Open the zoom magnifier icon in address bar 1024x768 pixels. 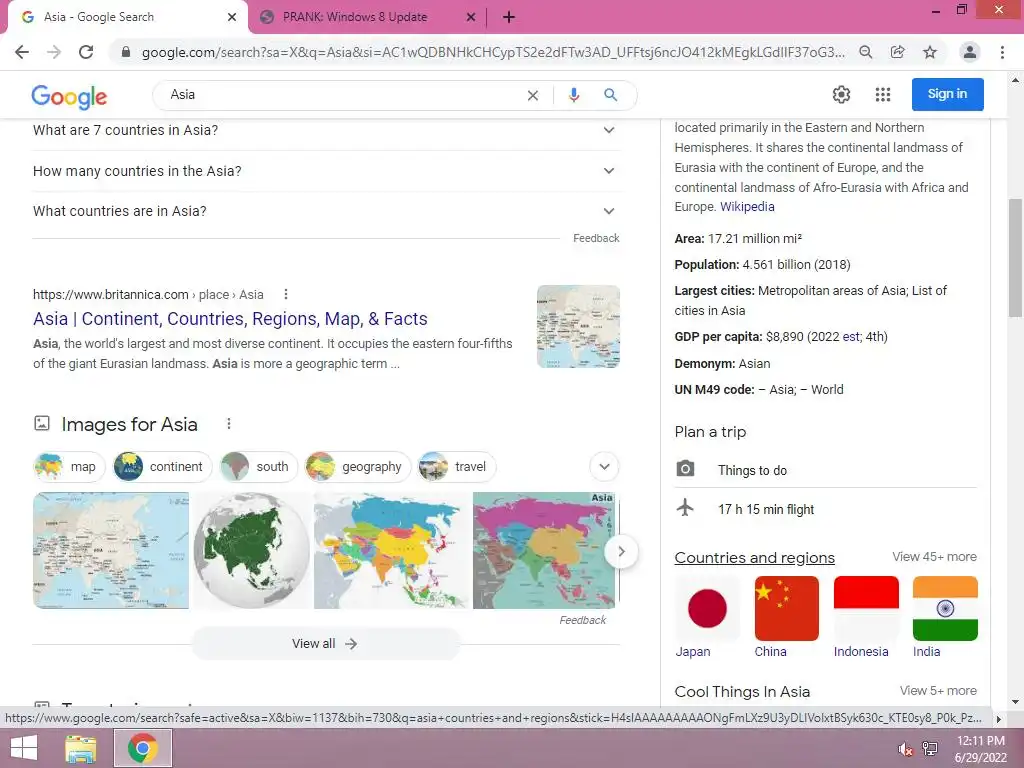click(865, 52)
